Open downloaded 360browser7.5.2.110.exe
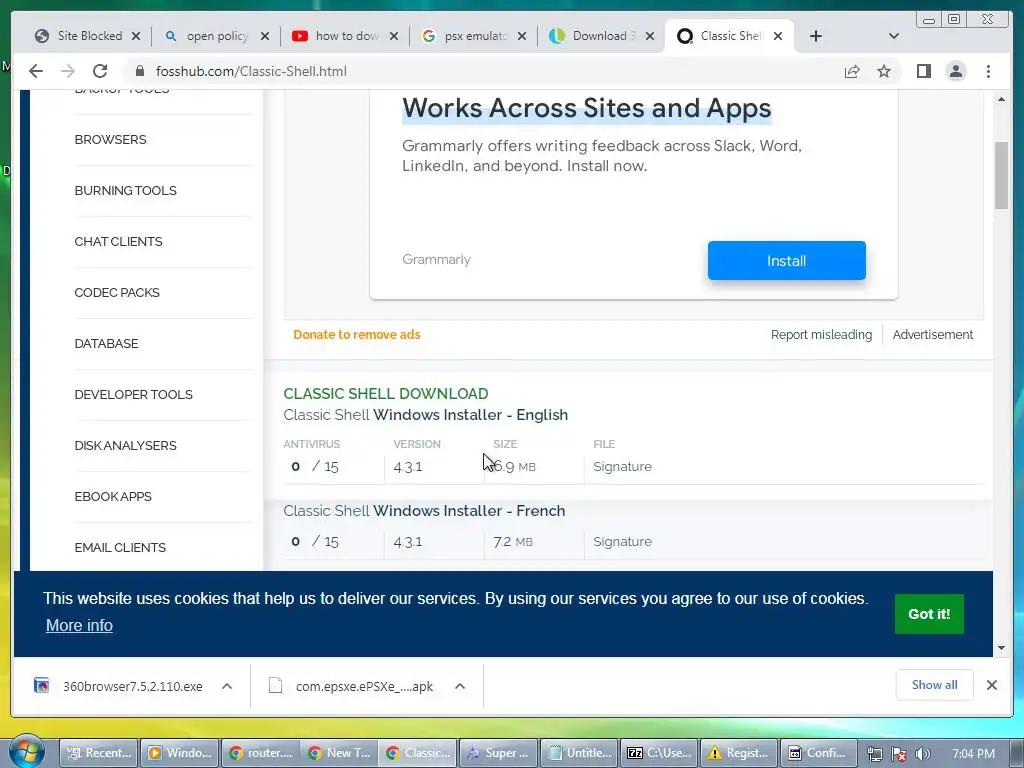 pos(119,686)
